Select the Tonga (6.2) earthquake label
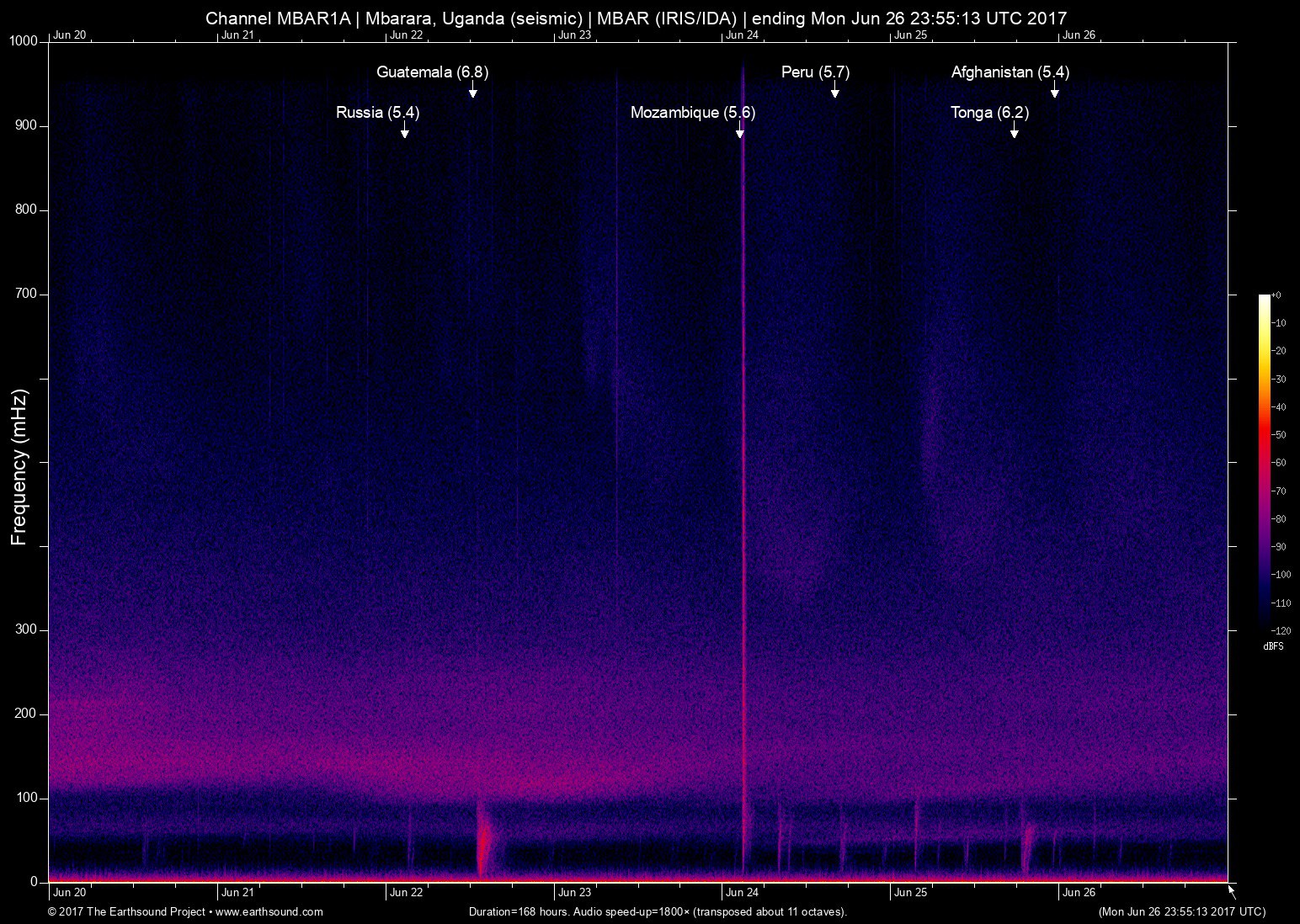This screenshot has height=924, width=1300. 989,113
